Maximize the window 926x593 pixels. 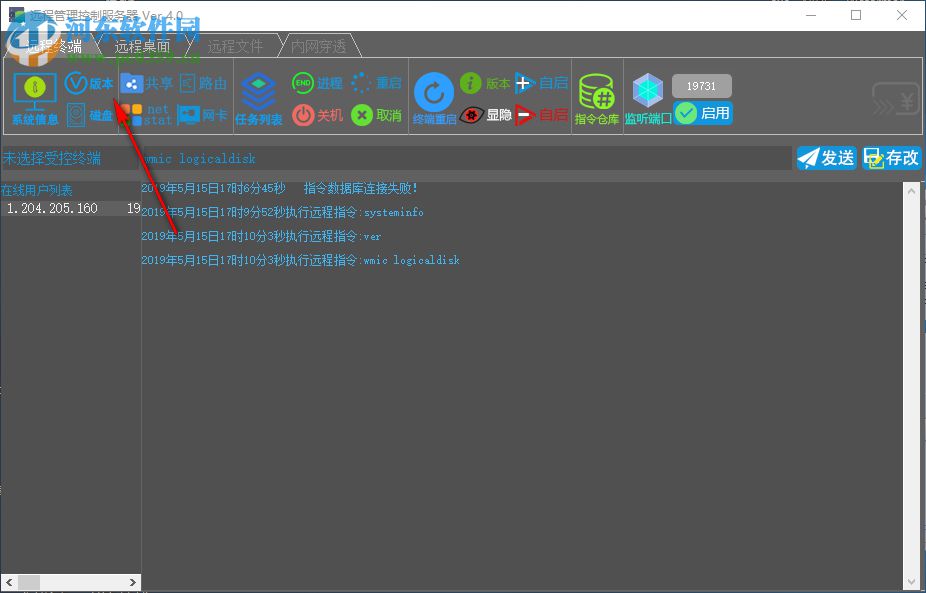pyautogui.click(x=856, y=15)
